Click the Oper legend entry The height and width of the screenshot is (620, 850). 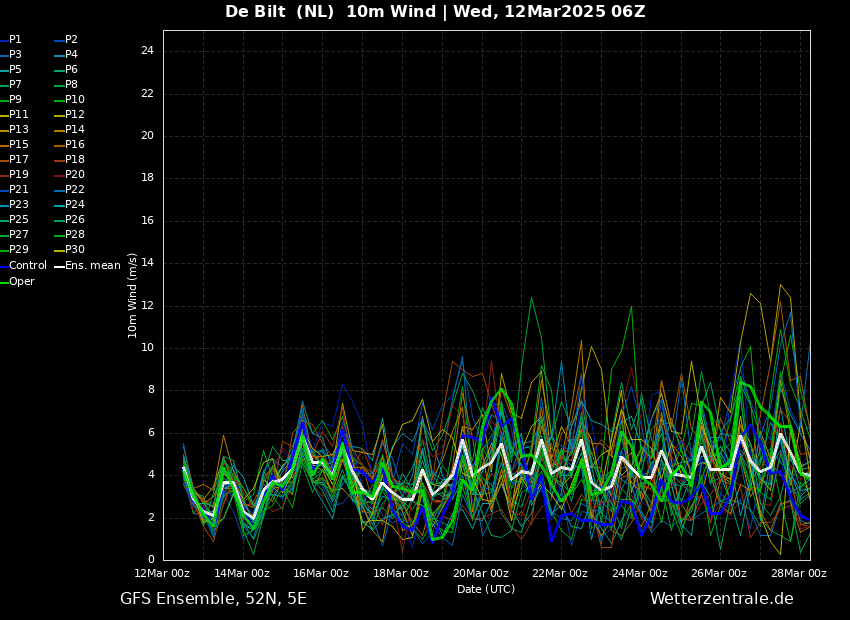click(21, 282)
